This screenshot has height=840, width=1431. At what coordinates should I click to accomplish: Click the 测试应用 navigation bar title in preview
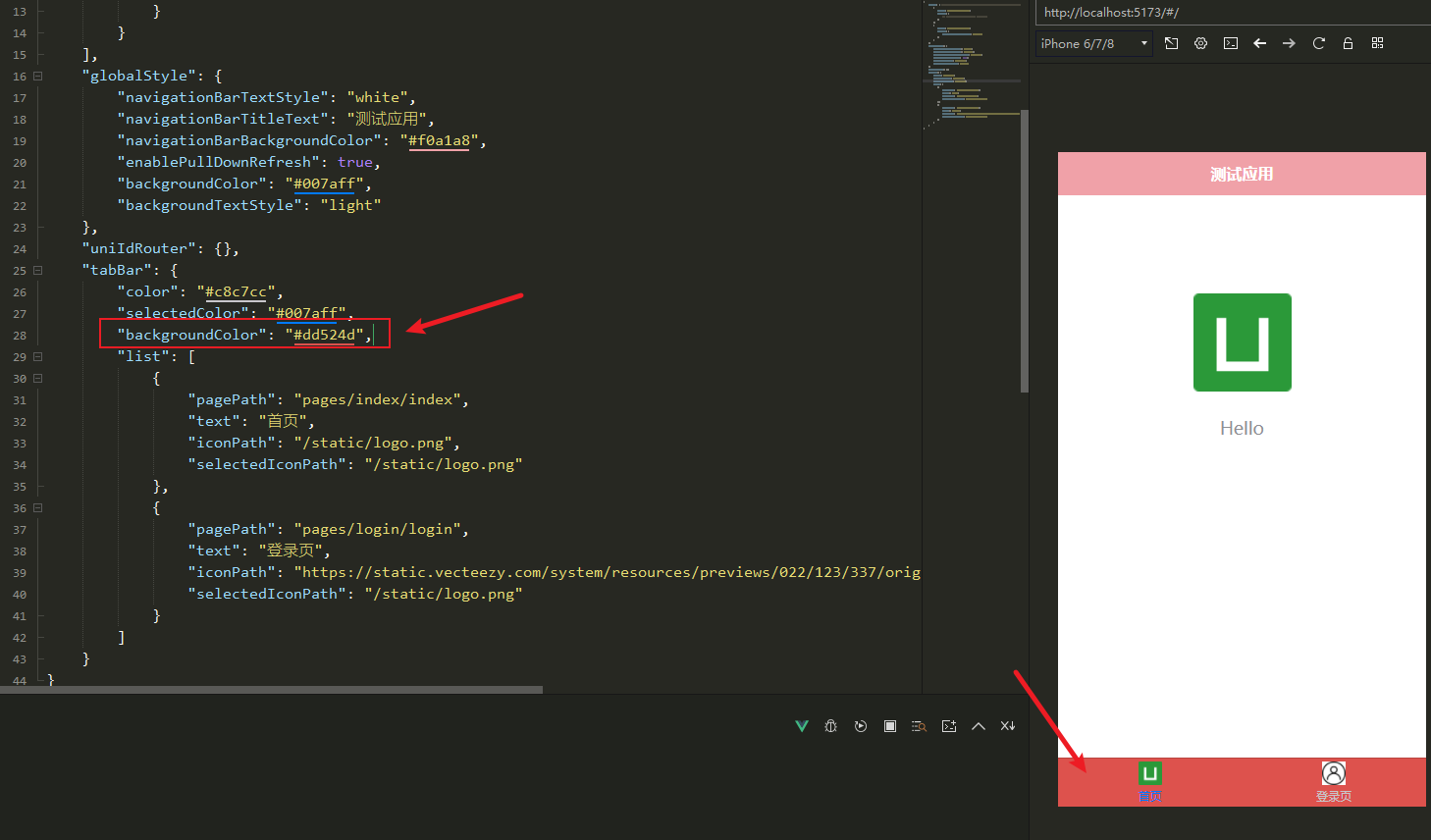pyautogui.click(x=1242, y=174)
